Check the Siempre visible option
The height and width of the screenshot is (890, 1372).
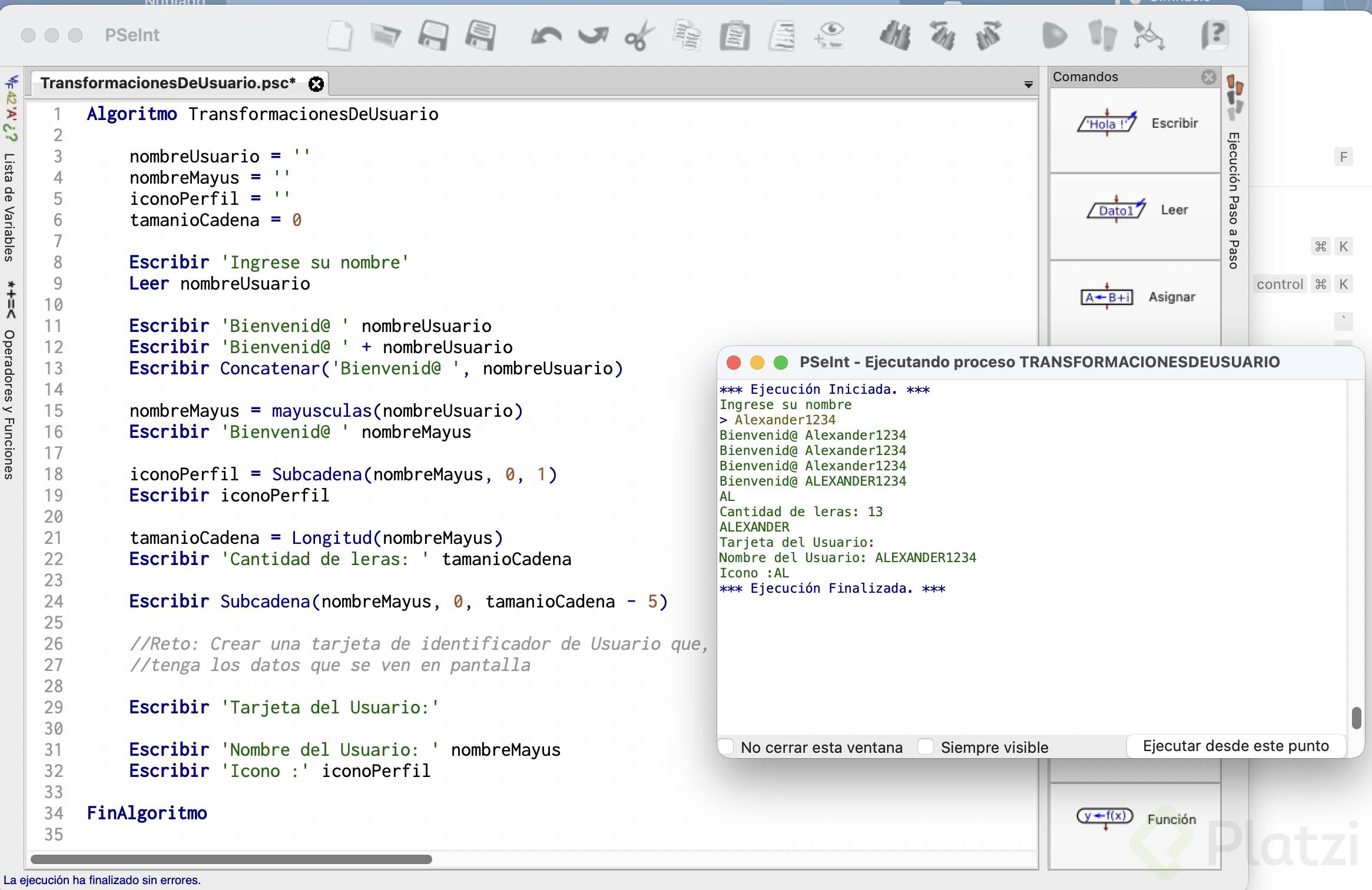(x=926, y=747)
